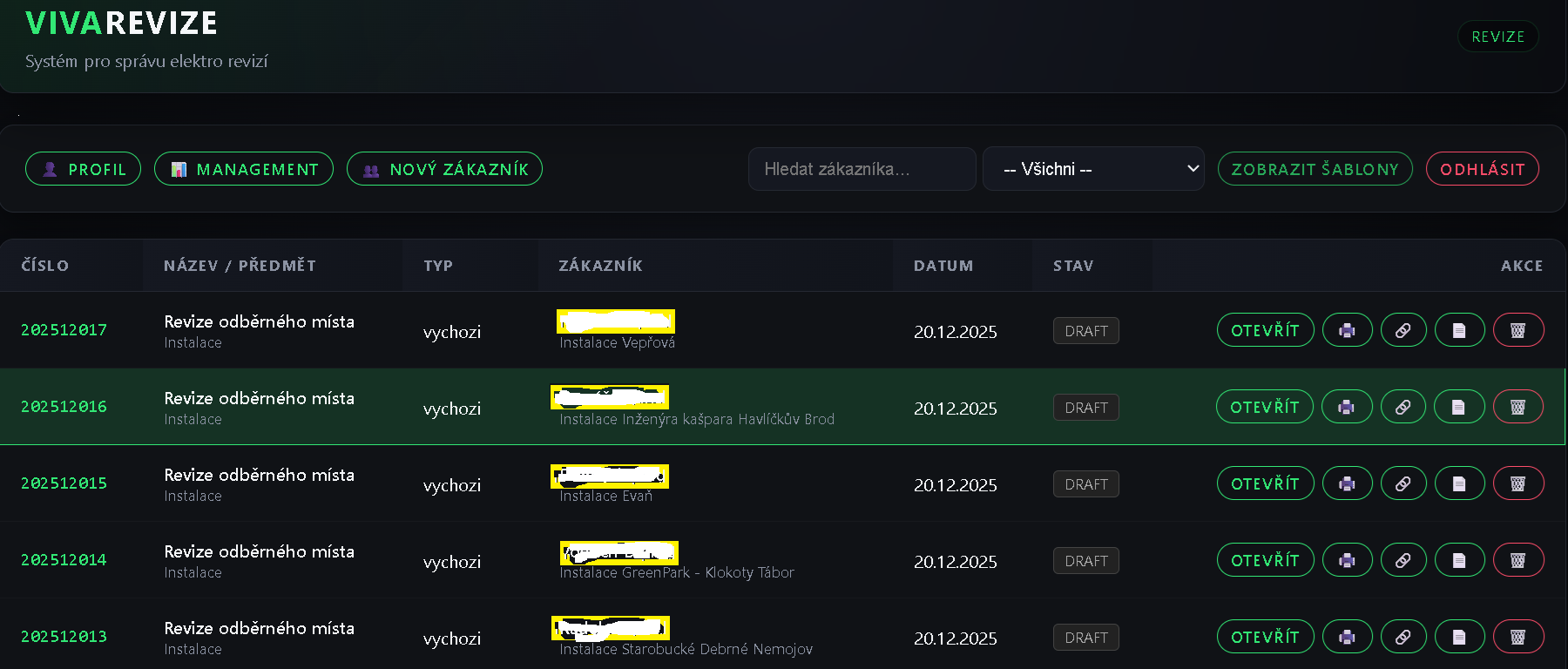The width and height of the screenshot is (1568, 669).
Task: Copy link for revision 202512016
Action: (1402, 407)
